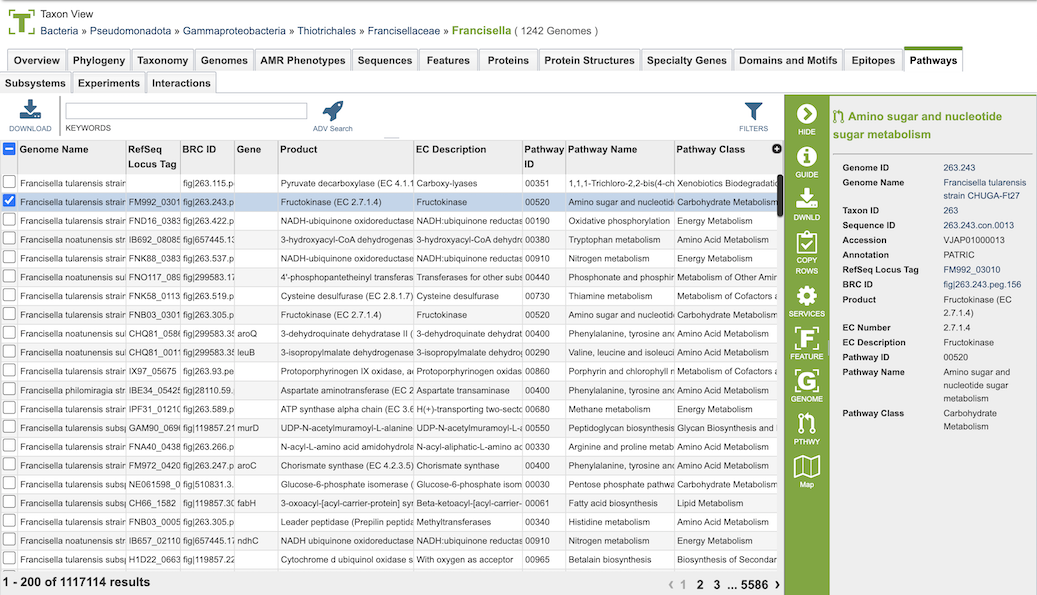Hide the details panel with the HIDE arrow
This screenshot has height=595, width=1037.
pos(806,114)
